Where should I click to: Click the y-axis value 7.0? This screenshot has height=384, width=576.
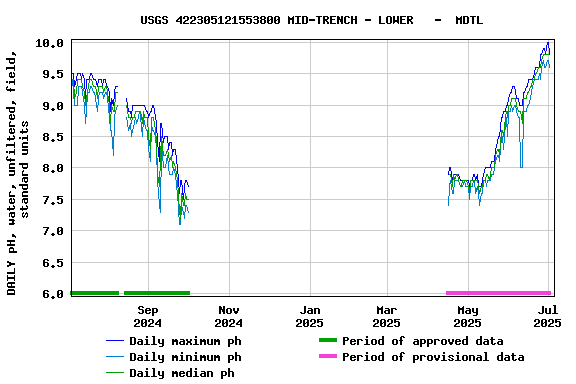tap(53, 231)
